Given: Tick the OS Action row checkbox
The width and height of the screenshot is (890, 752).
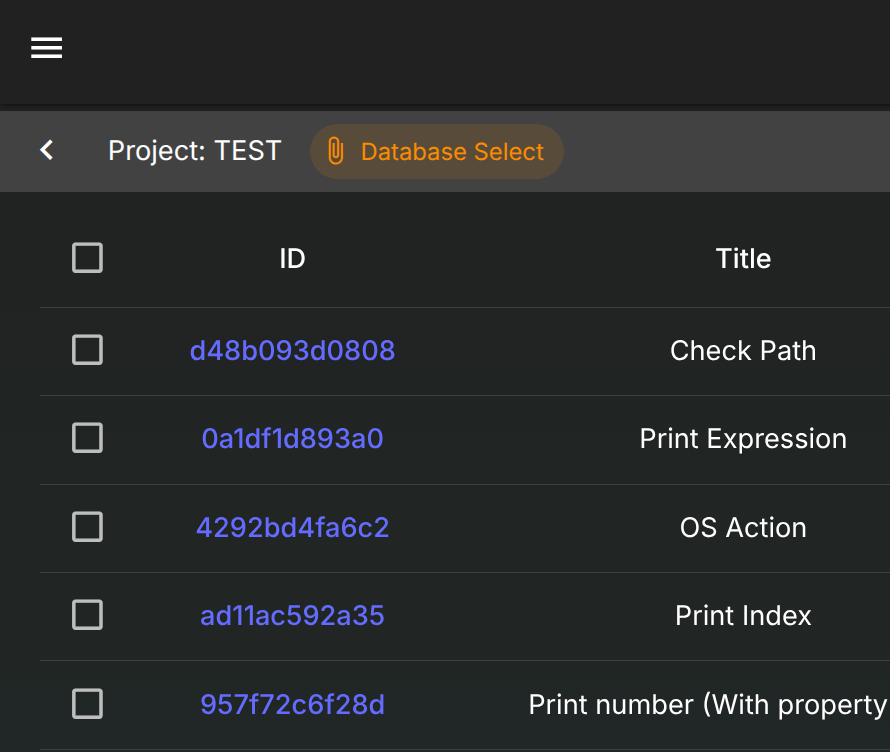Looking at the screenshot, I should pos(88,527).
